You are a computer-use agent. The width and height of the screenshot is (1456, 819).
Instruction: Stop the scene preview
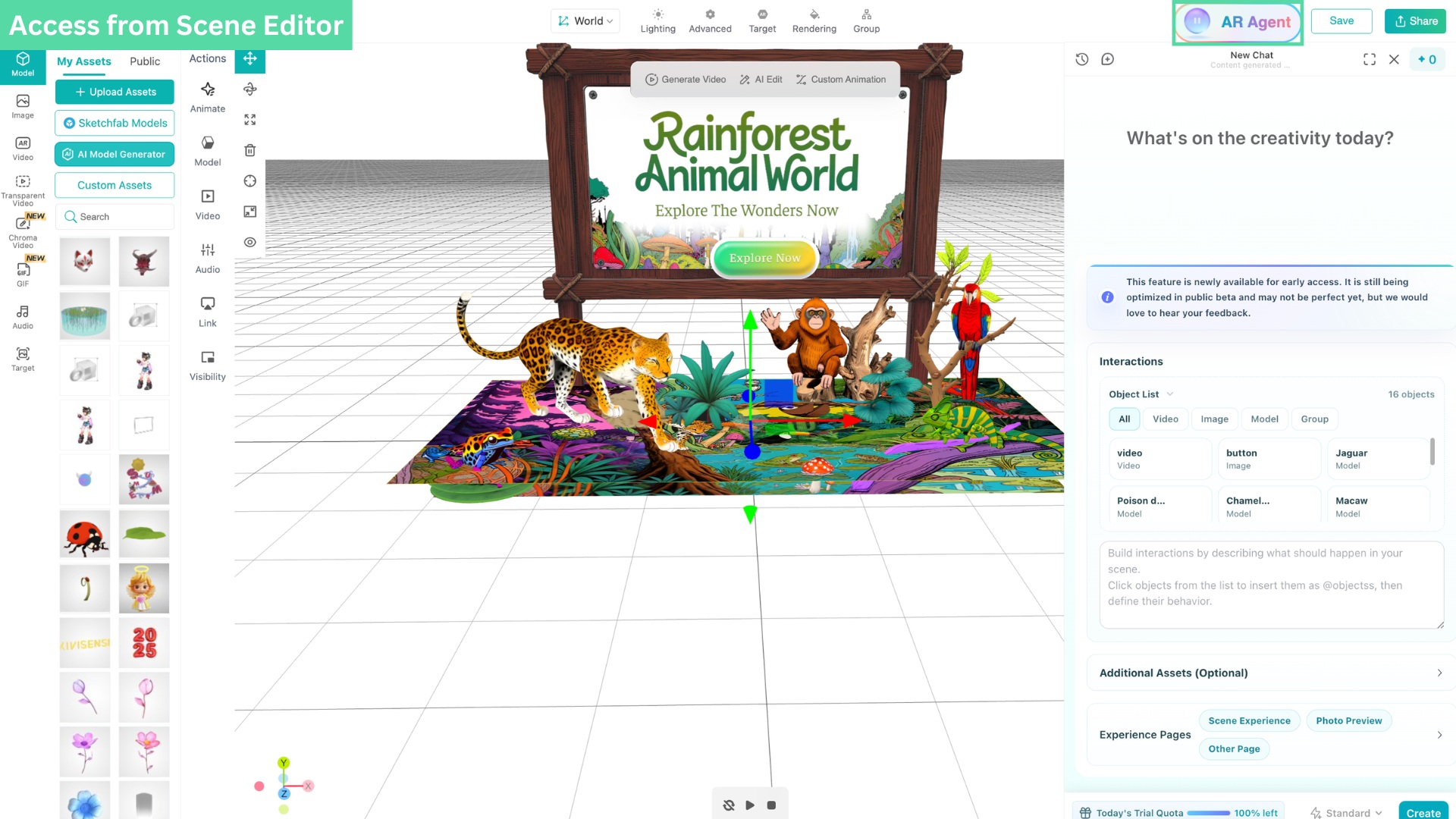tap(771, 805)
